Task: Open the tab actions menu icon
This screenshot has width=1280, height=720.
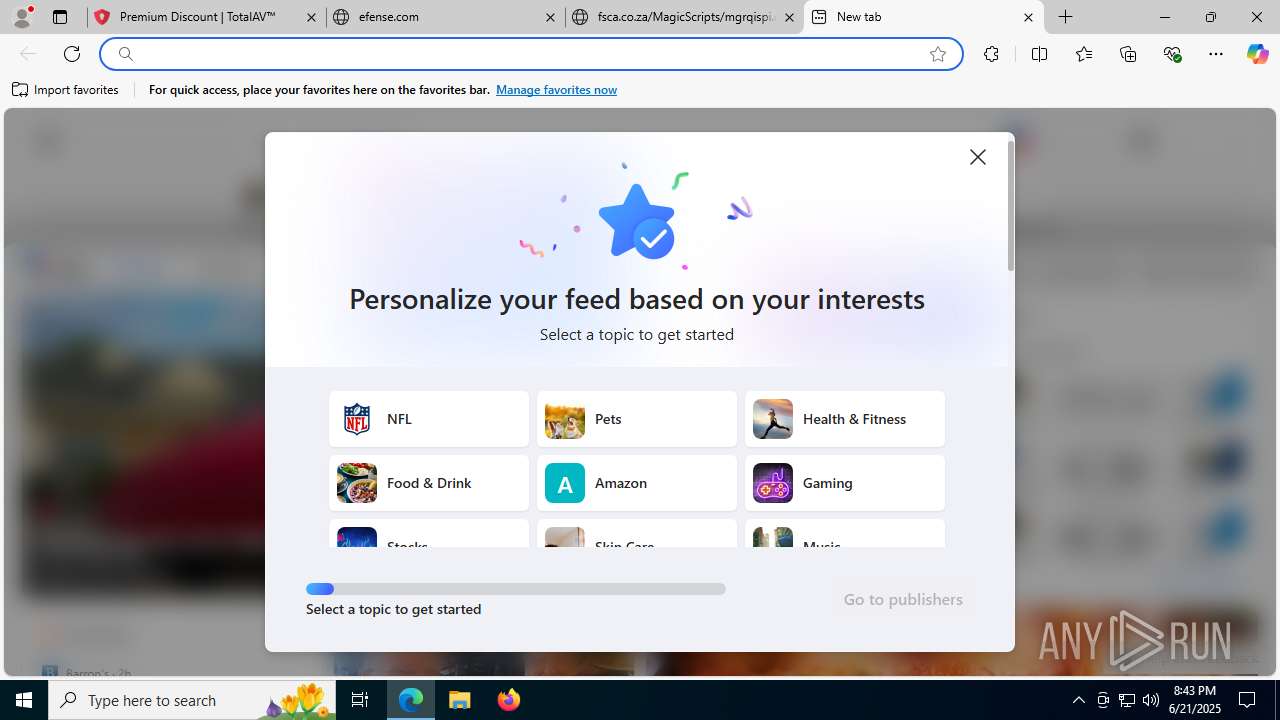Action: pos(60,17)
